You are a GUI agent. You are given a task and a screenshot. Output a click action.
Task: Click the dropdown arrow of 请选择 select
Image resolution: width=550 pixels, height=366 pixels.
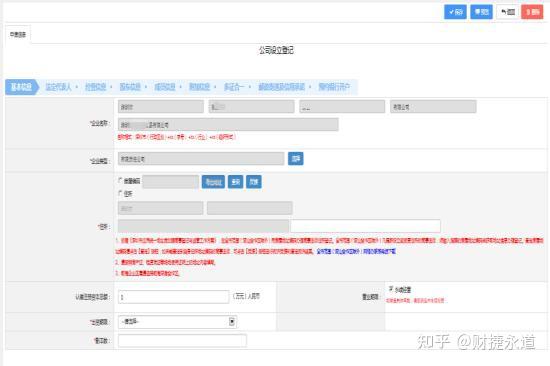coord(232,322)
